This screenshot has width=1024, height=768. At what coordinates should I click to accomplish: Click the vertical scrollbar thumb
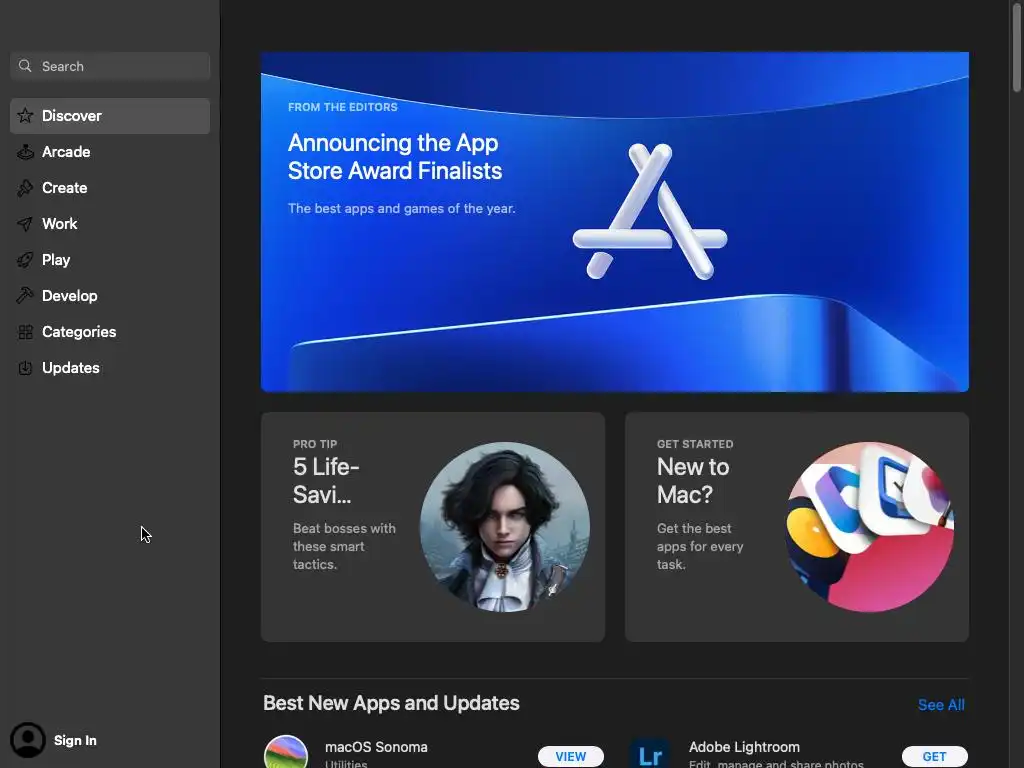(x=1017, y=49)
